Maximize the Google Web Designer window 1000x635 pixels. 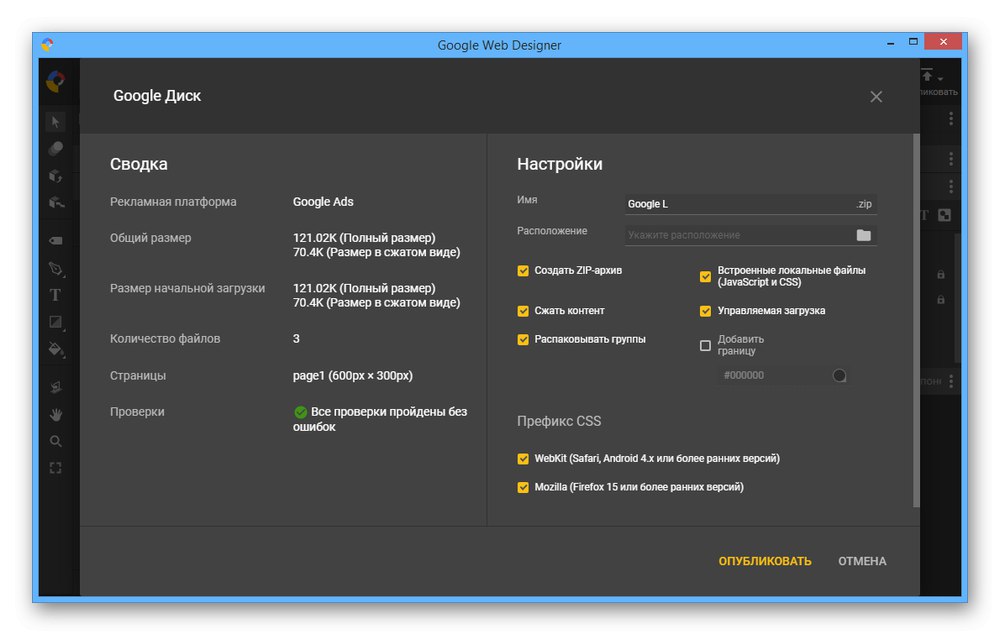pos(913,42)
